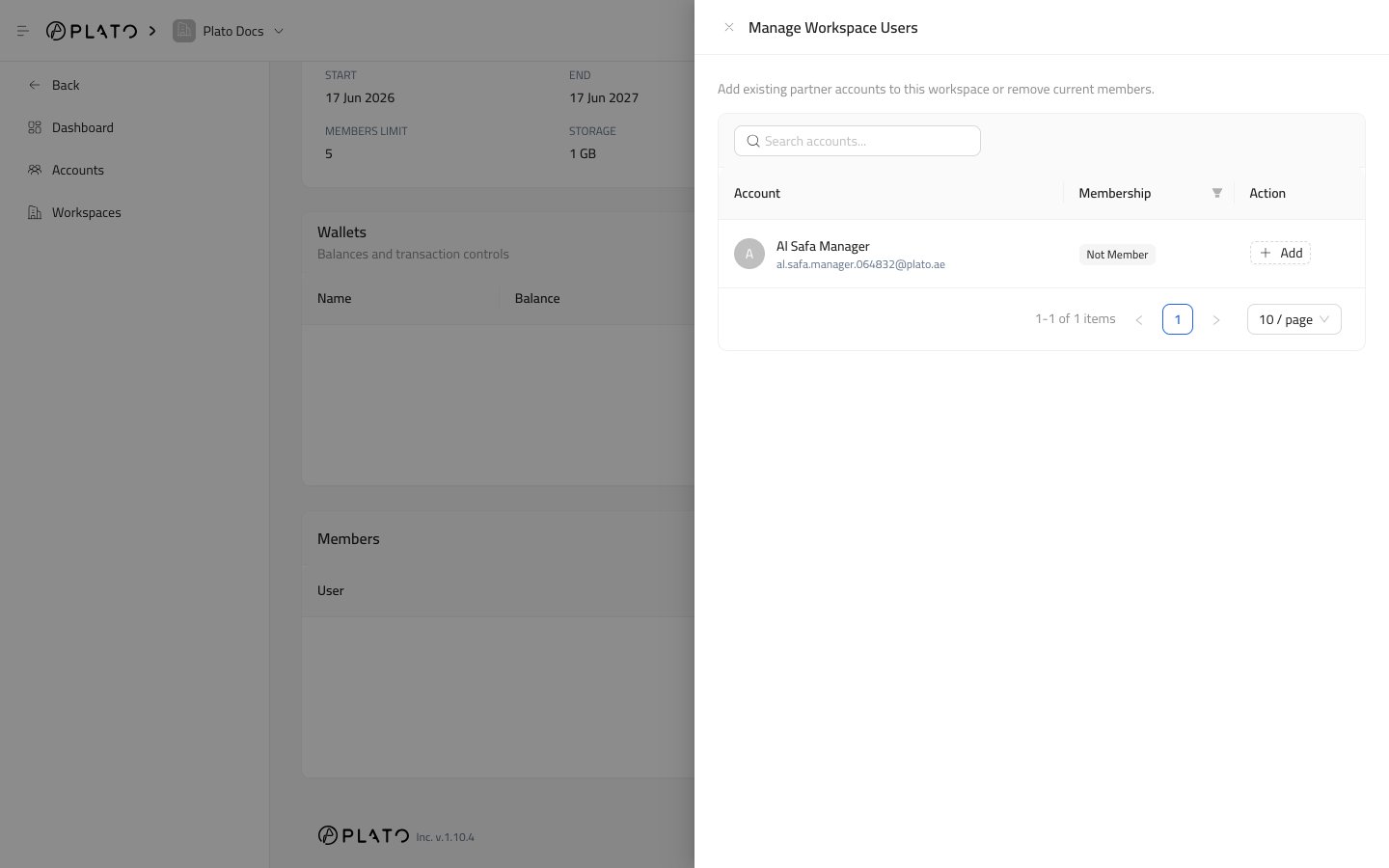
Task: Click the Inc. v.1.10.4 version text
Action: [x=446, y=837]
